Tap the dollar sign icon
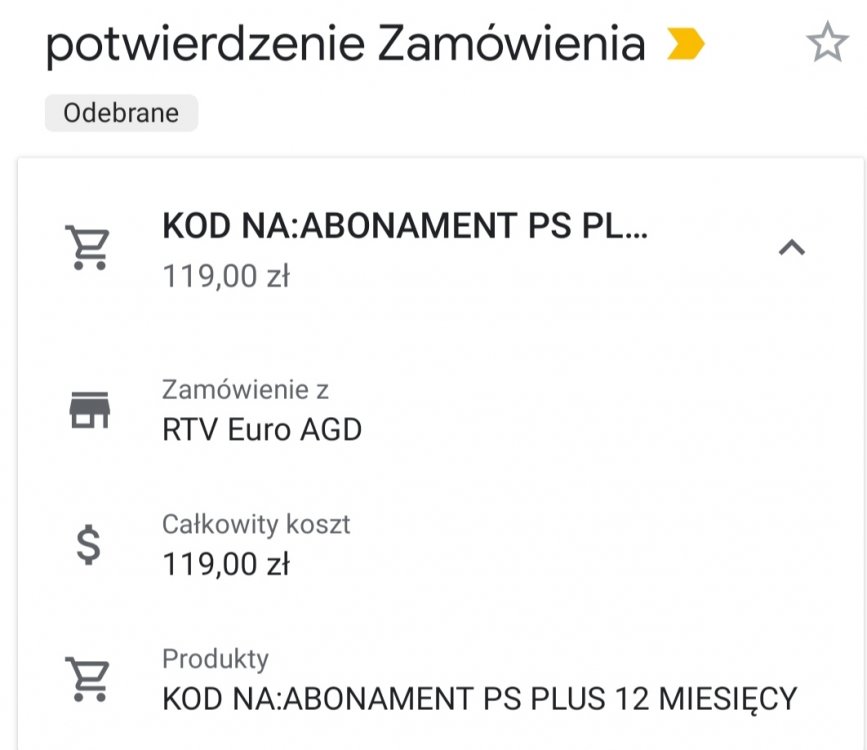Image resolution: width=867 pixels, height=750 pixels. click(x=89, y=545)
